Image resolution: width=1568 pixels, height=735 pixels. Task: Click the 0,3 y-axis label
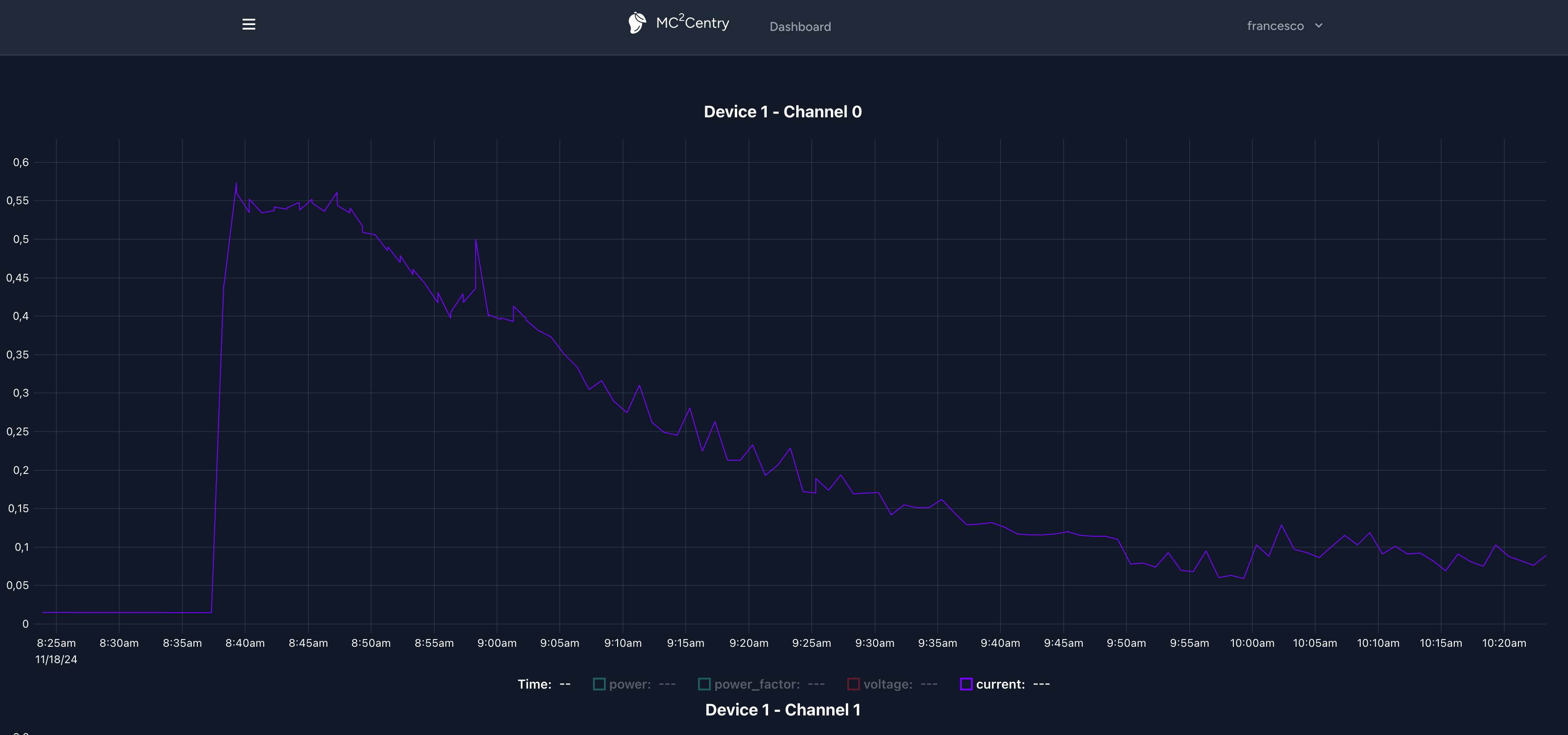coord(21,393)
